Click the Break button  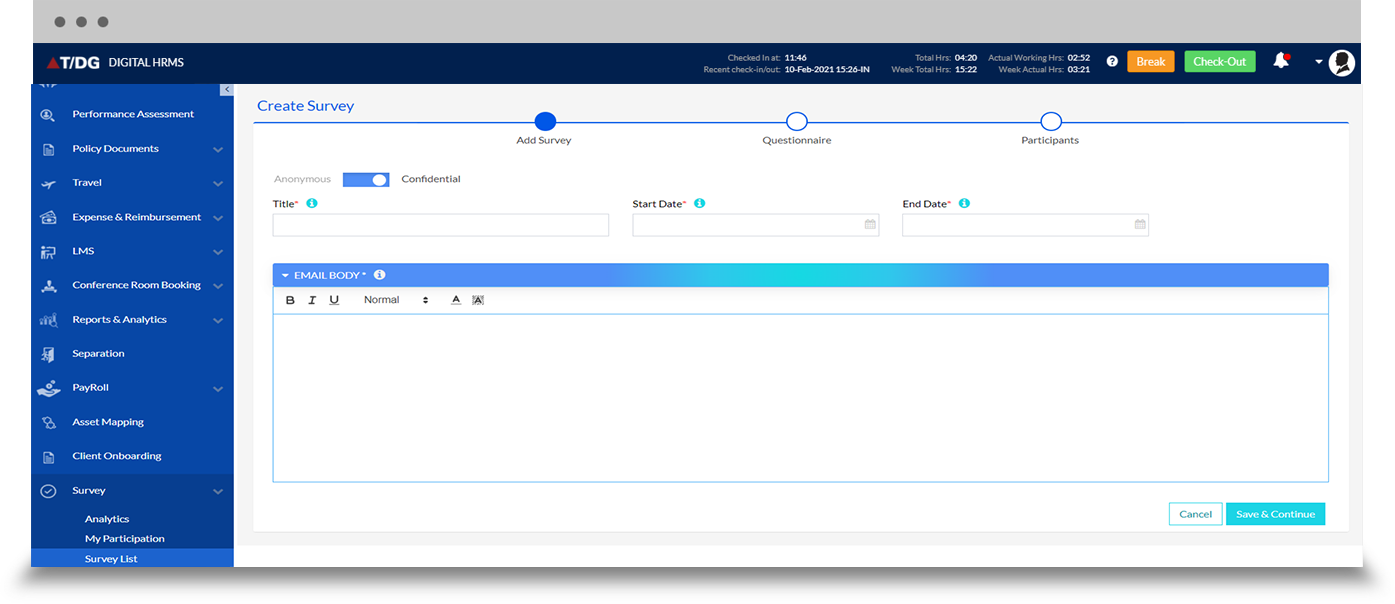[x=1151, y=62]
